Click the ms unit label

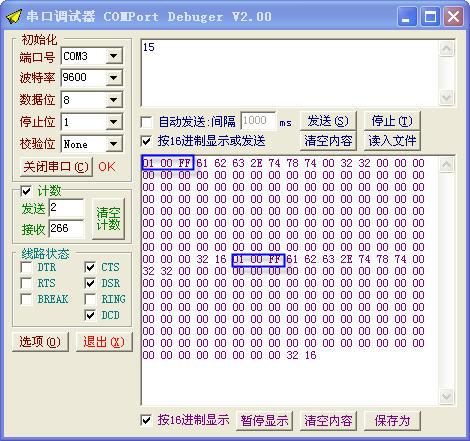(285, 123)
